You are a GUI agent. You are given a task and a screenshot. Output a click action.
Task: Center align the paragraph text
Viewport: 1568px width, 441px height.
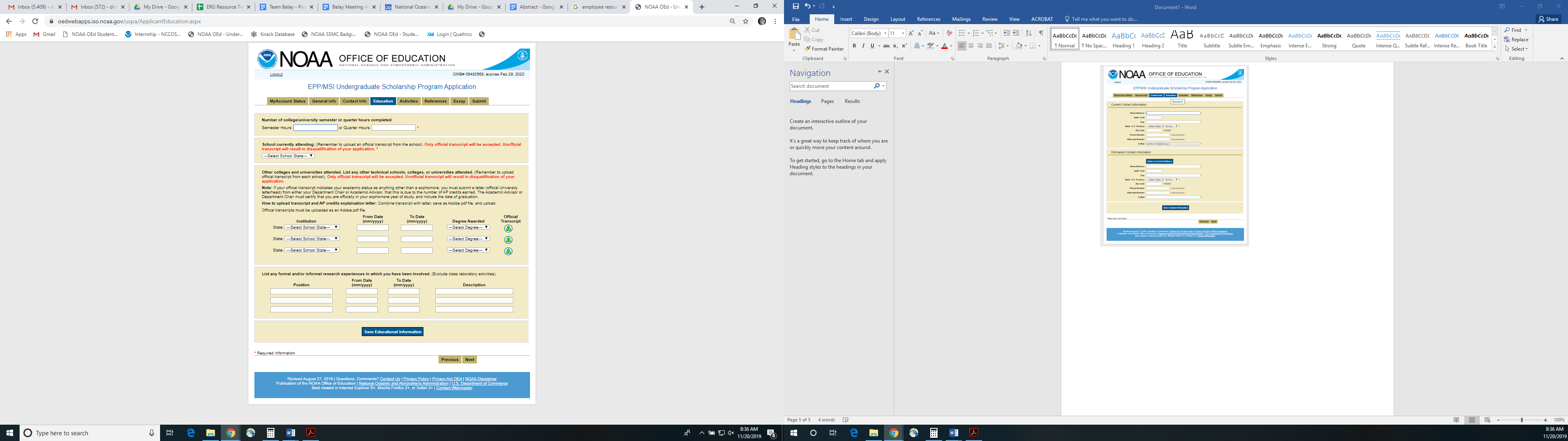(x=971, y=46)
